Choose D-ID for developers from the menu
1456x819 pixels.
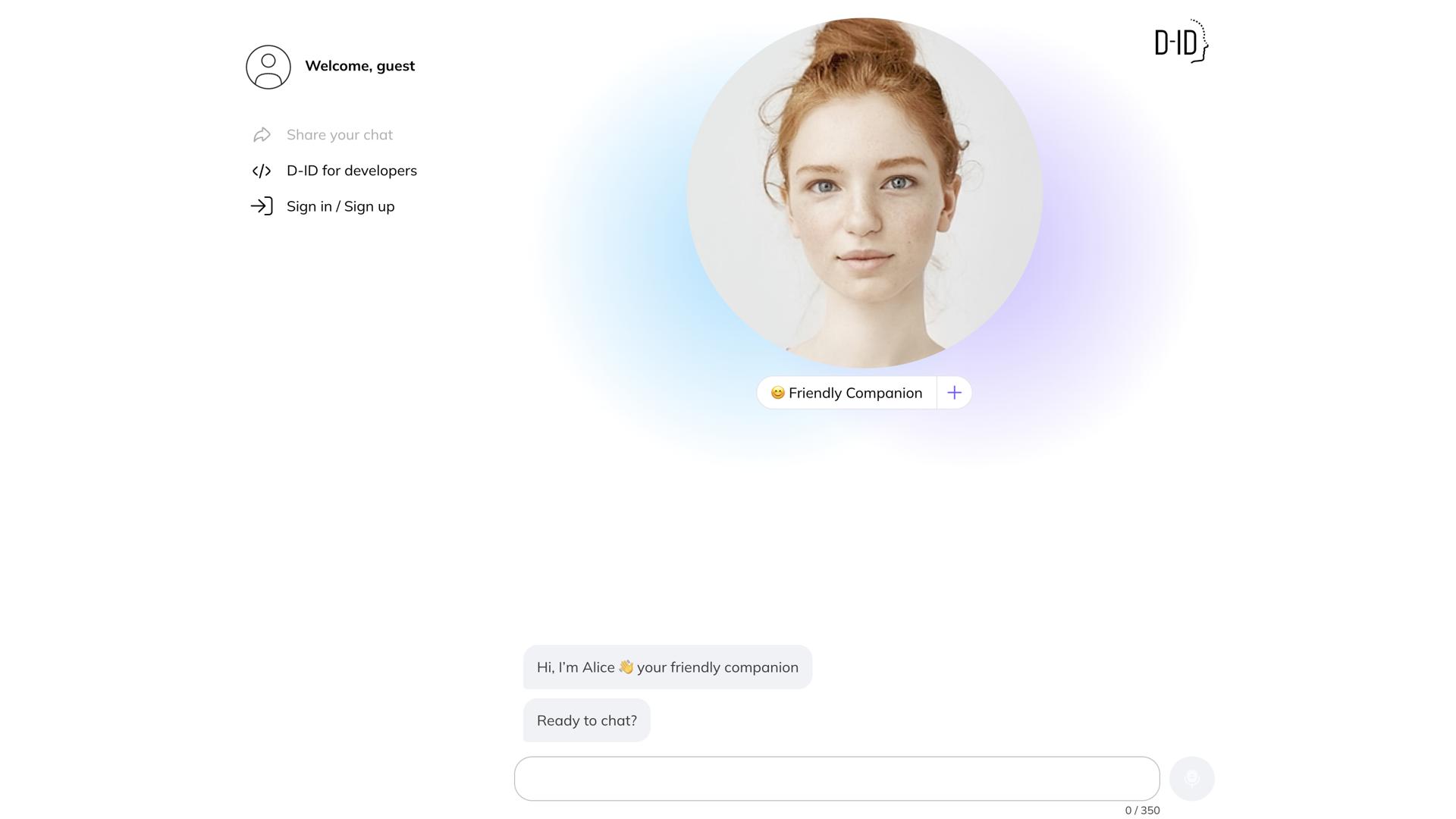[351, 171]
